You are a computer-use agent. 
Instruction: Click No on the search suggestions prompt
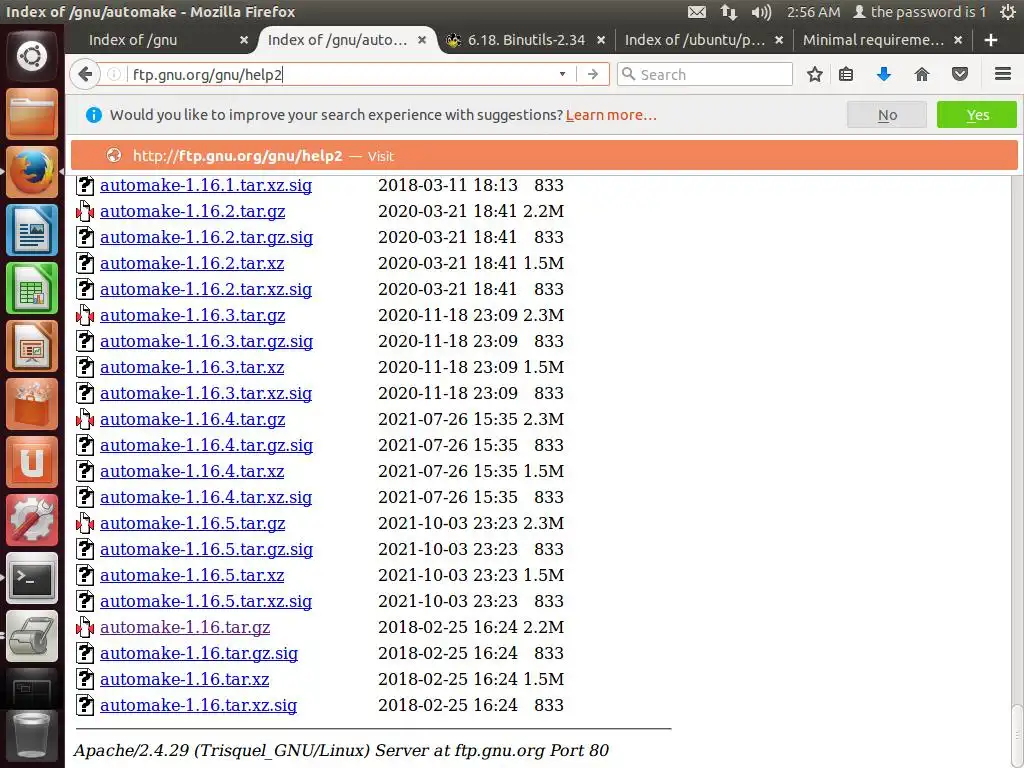pyautogui.click(x=887, y=115)
